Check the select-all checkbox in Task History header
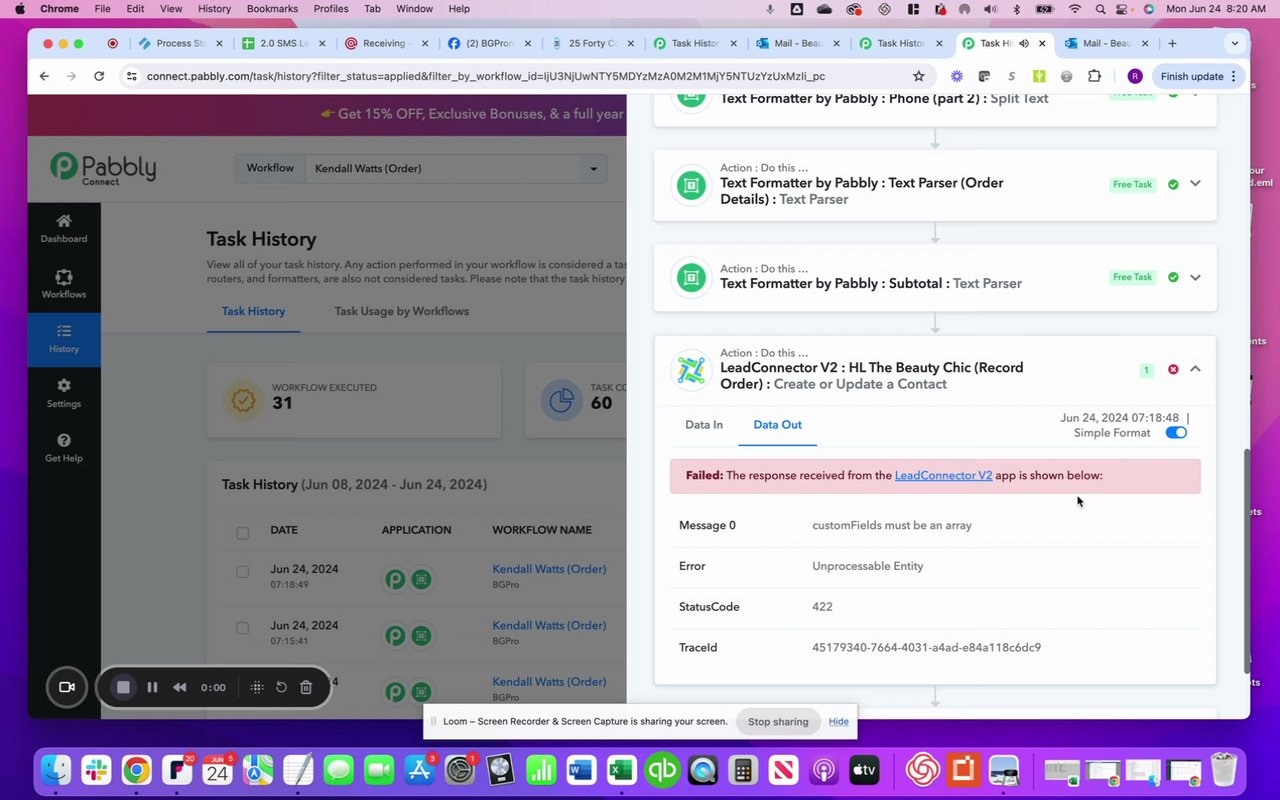 click(x=242, y=533)
